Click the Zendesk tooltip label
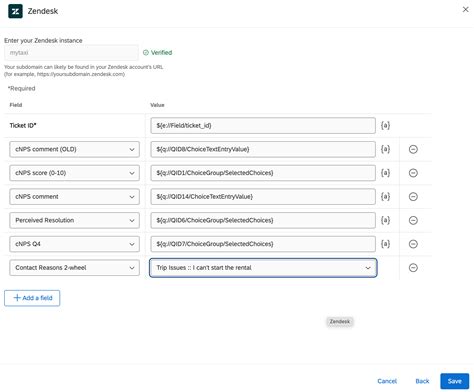This screenshot has height=392, width=474. pos(340,322)
